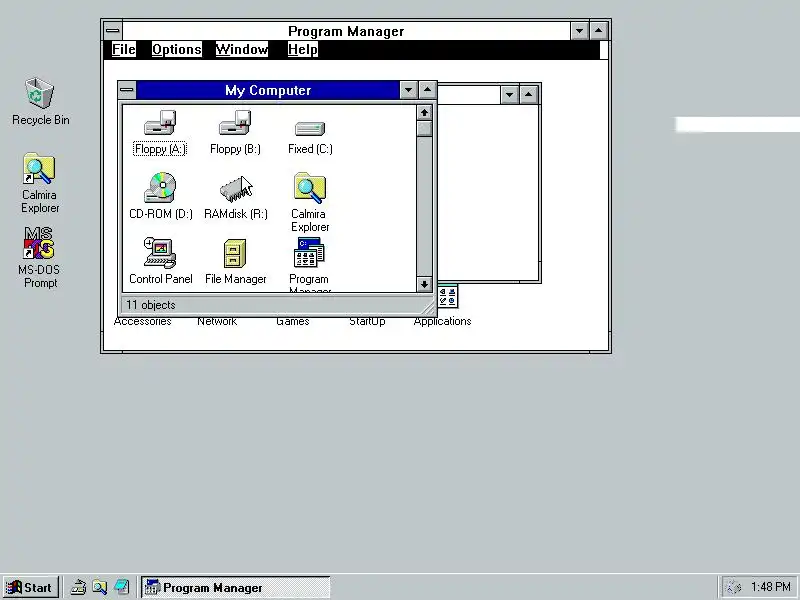Select the RAMdisk (R:) icon

tap(235, 188)
